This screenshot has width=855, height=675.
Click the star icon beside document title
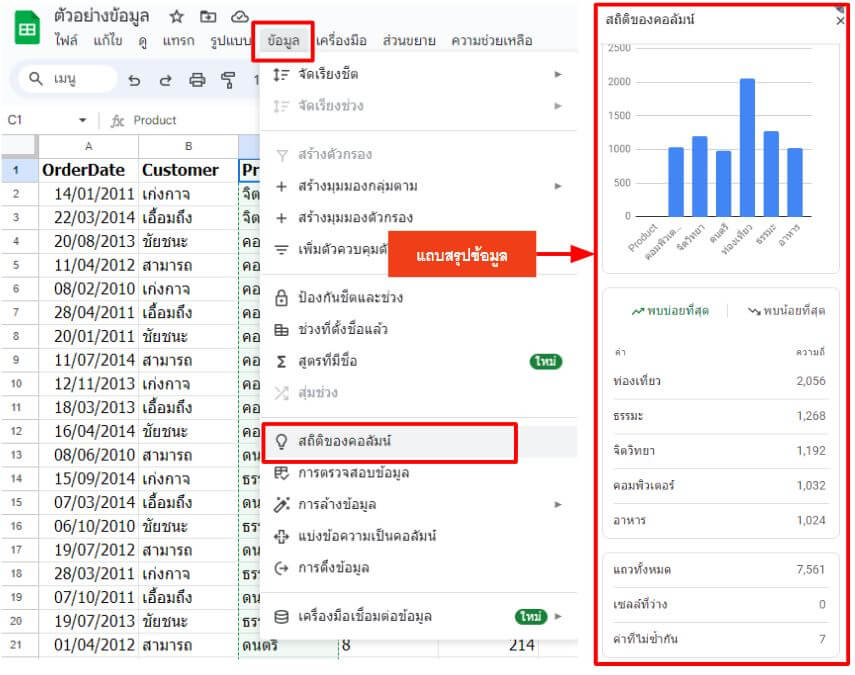[176, 17]
